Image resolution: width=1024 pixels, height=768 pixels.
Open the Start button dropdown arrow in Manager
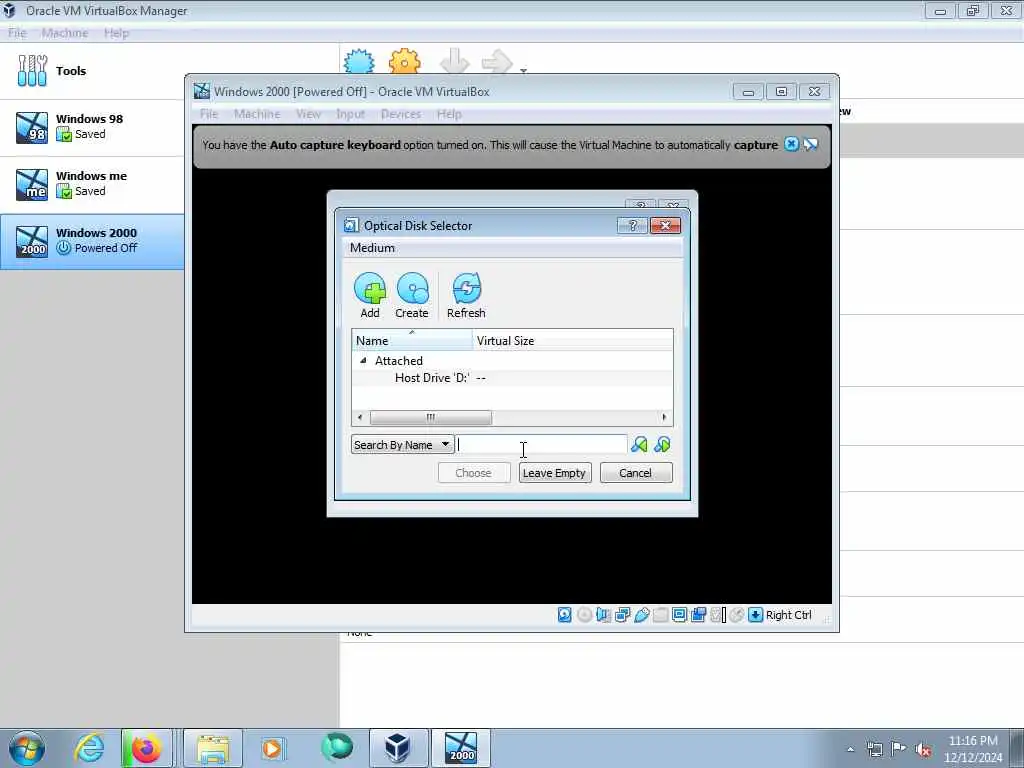524,69
